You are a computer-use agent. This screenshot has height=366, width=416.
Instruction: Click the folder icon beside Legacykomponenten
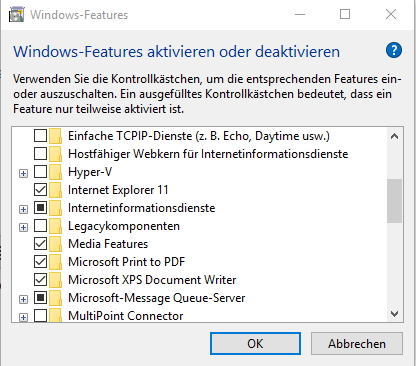click(x=55, y=226)
